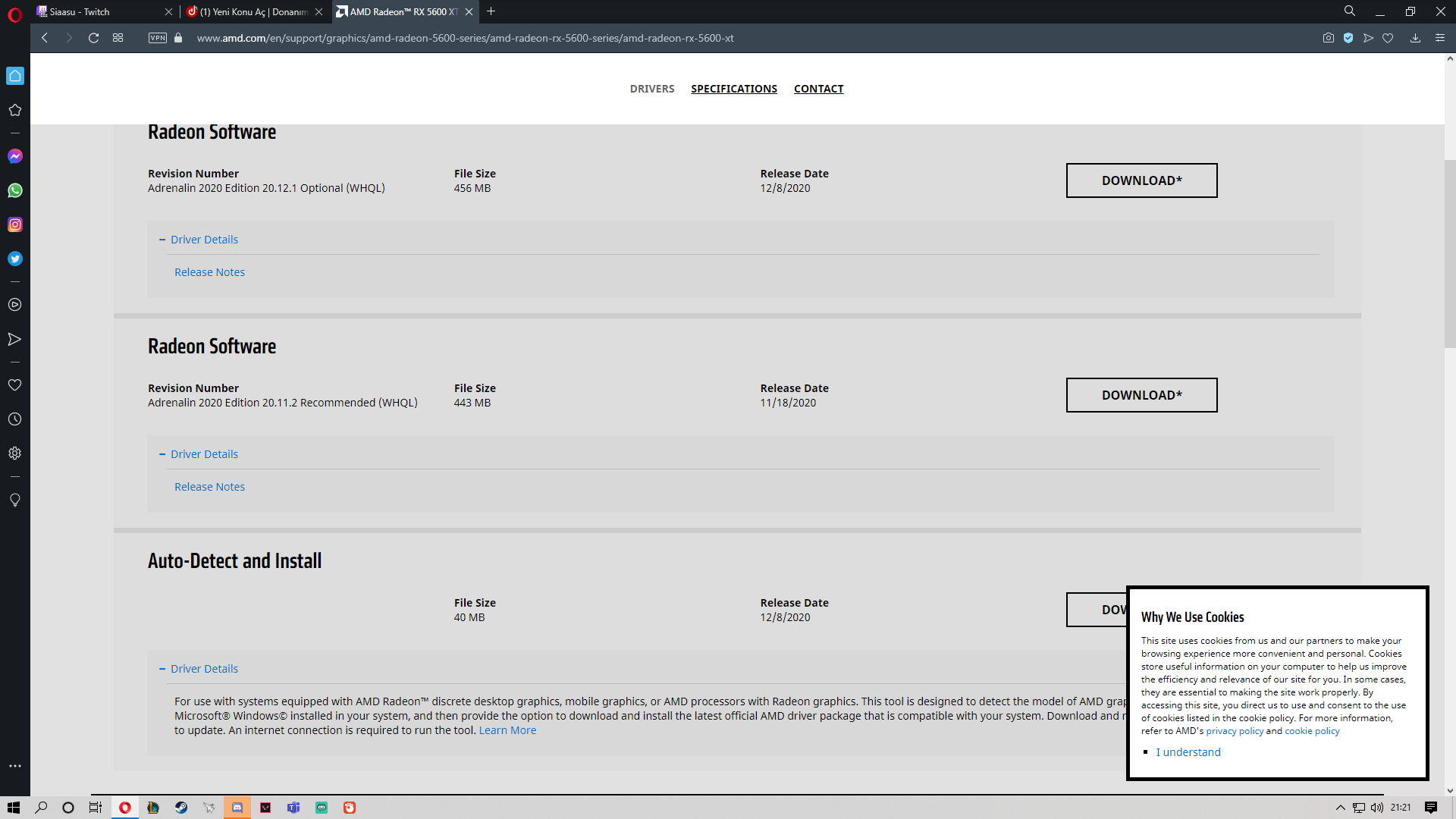Open League of Legends from taskbar
Image resolution: width=1456 pixels, height=819 pixels.
[153, 808]
